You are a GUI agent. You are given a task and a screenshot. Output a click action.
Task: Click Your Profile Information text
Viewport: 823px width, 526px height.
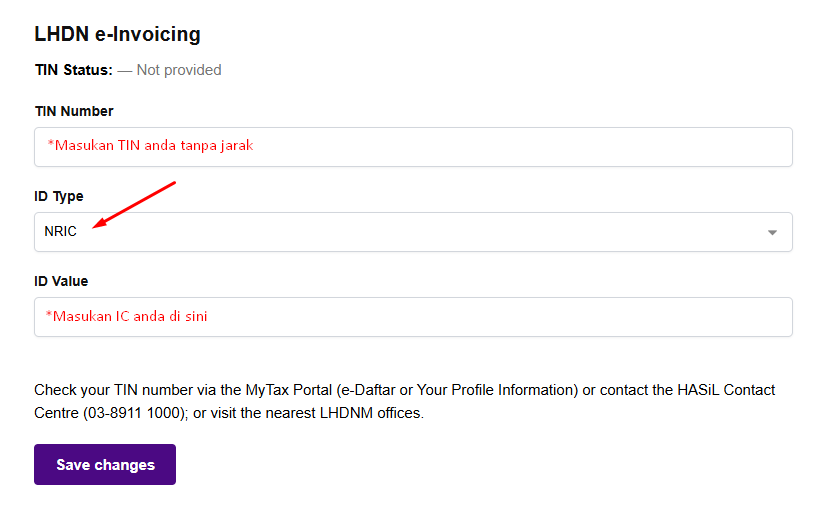[497, 390]
